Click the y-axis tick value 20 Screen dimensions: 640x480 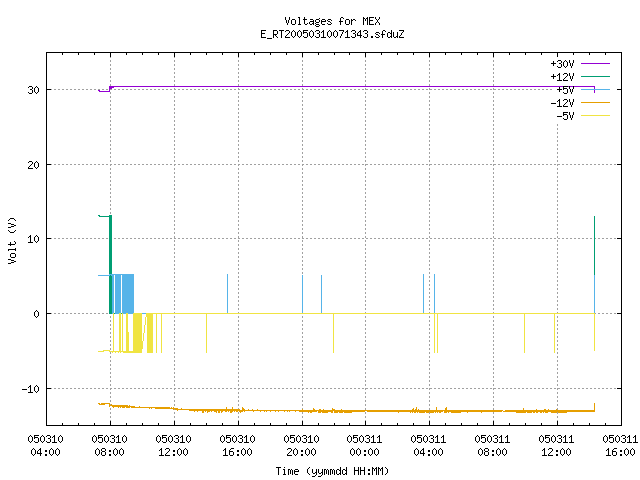(x=33, y=165)
